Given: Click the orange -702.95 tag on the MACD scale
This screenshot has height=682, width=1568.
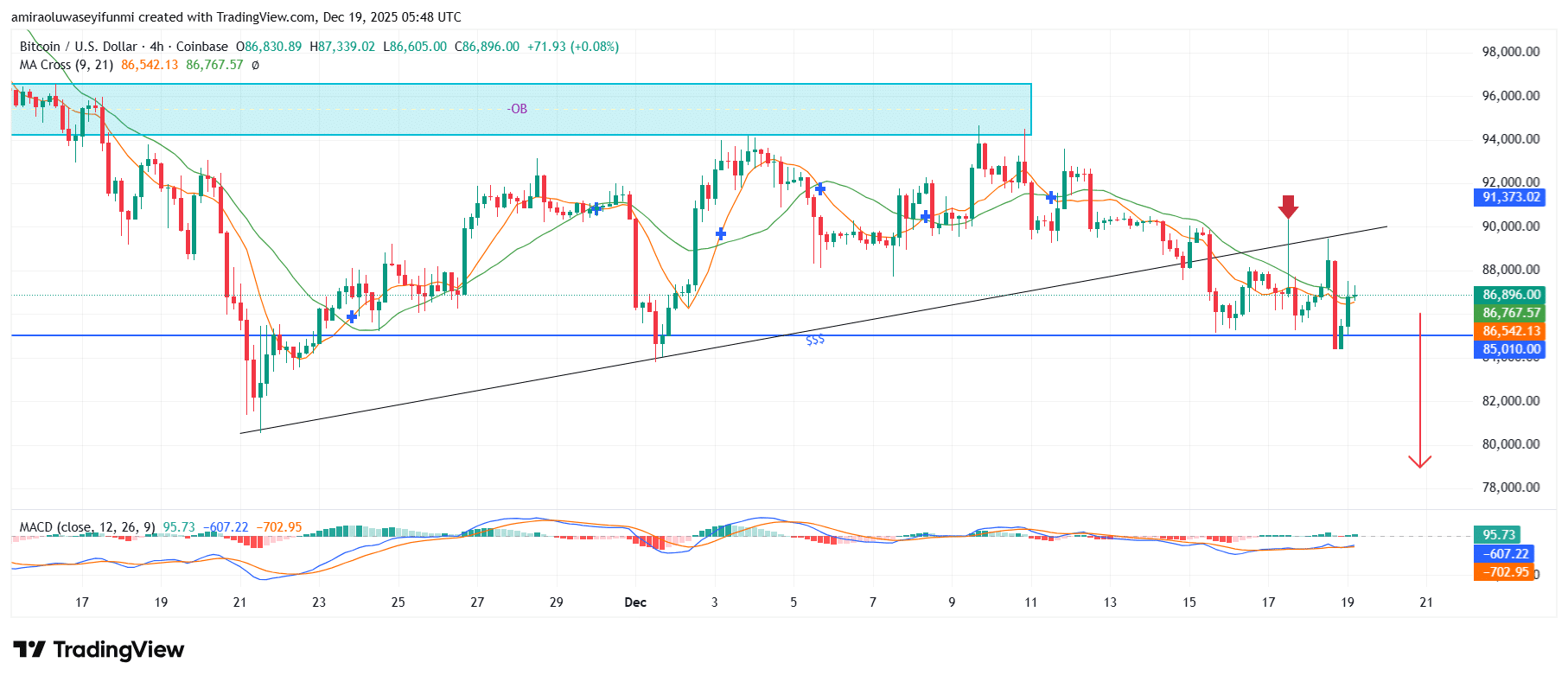Looking at the screenshot, I should [x=1503, y=572].
